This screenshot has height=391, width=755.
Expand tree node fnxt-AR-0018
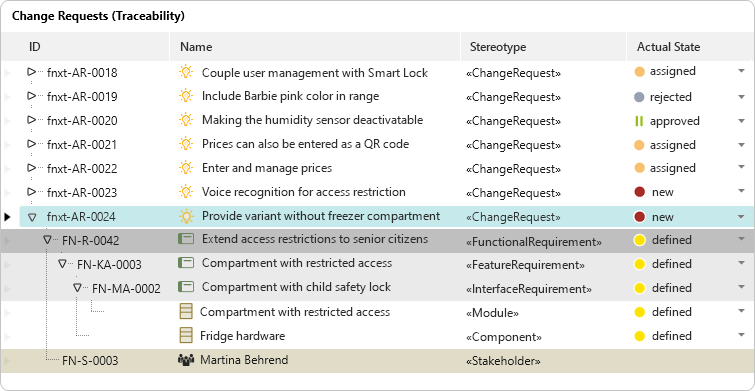pos(32,72)
